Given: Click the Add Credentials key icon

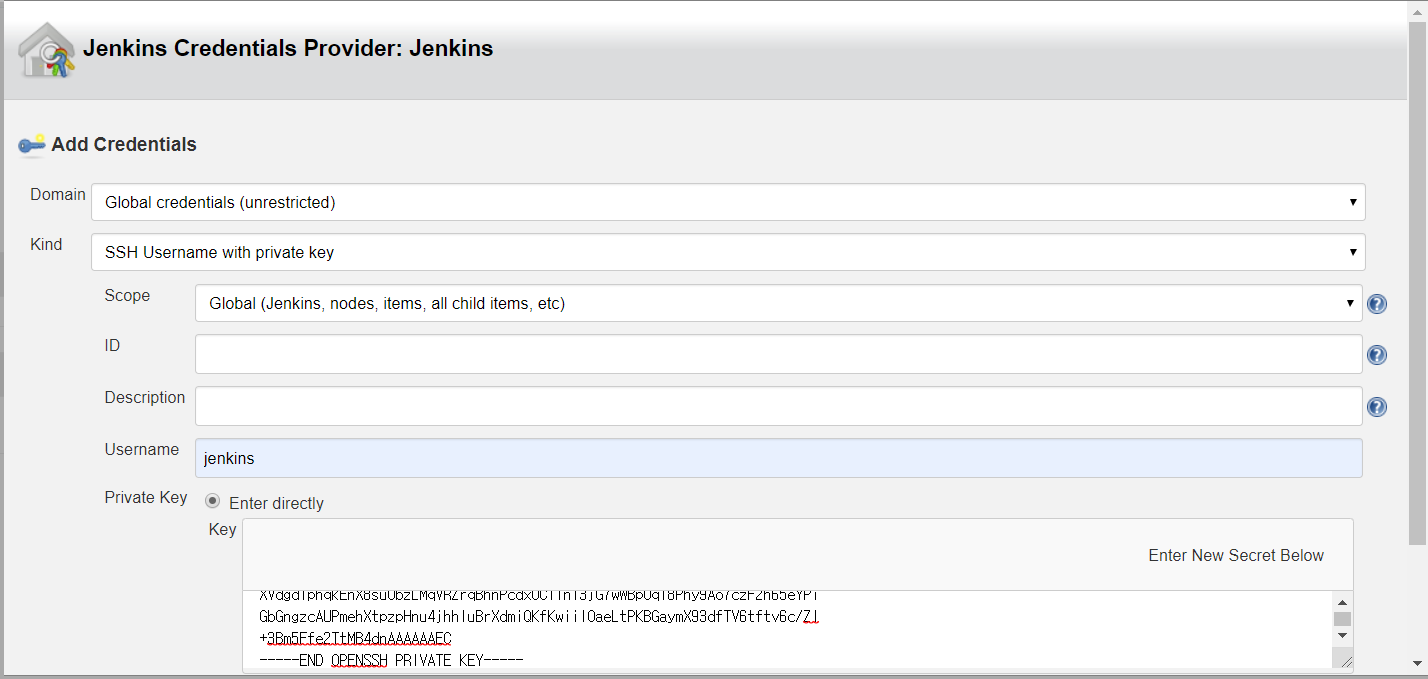Looking at the screenshot, I should (x=32, y=145).
